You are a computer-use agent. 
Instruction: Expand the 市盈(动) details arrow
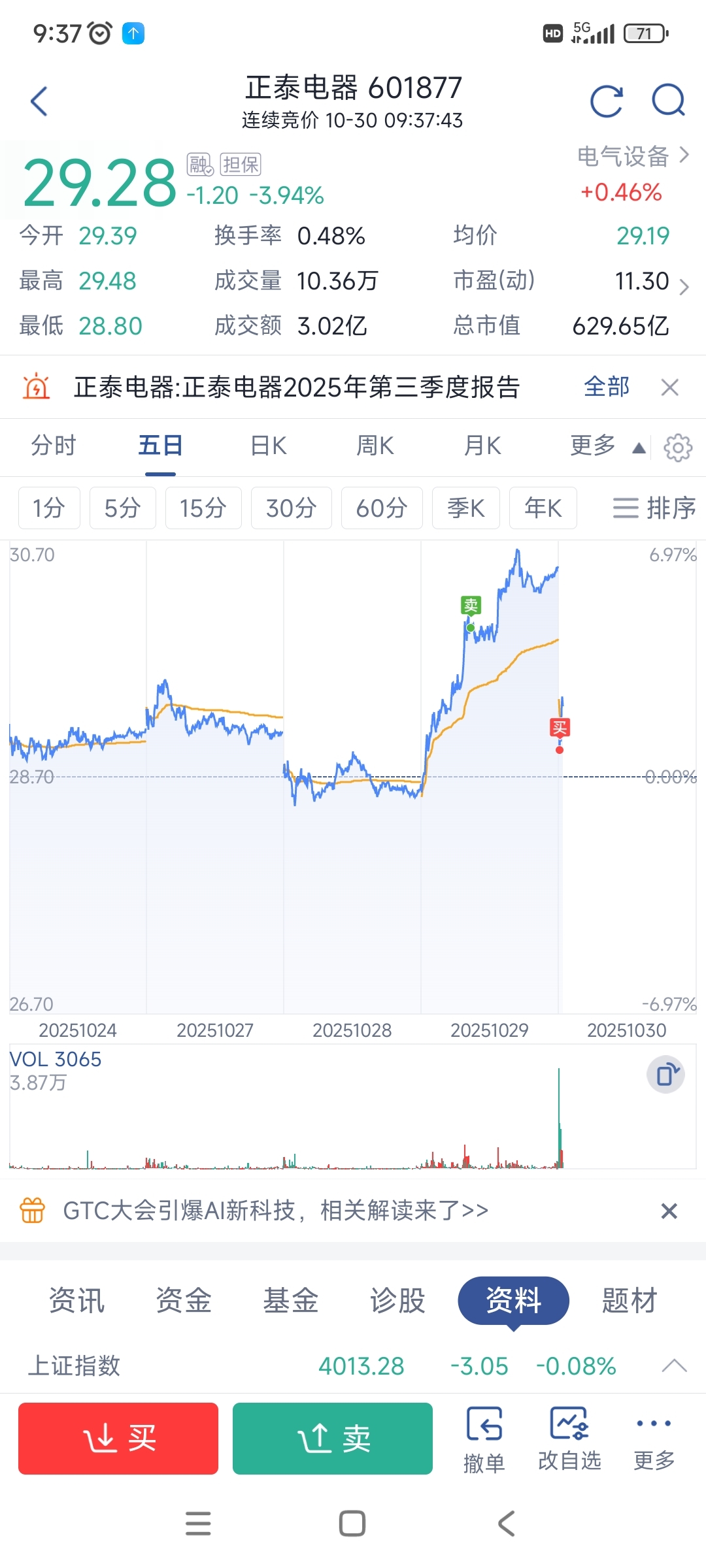point(684,286)
